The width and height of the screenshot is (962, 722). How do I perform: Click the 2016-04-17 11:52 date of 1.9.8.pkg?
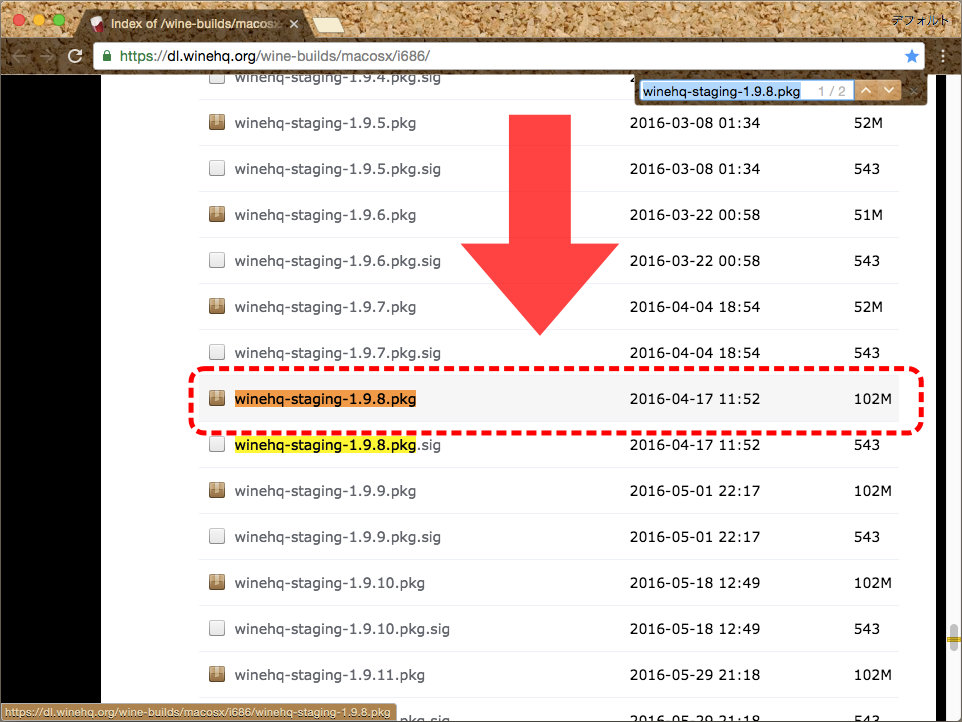coord(695,399)
